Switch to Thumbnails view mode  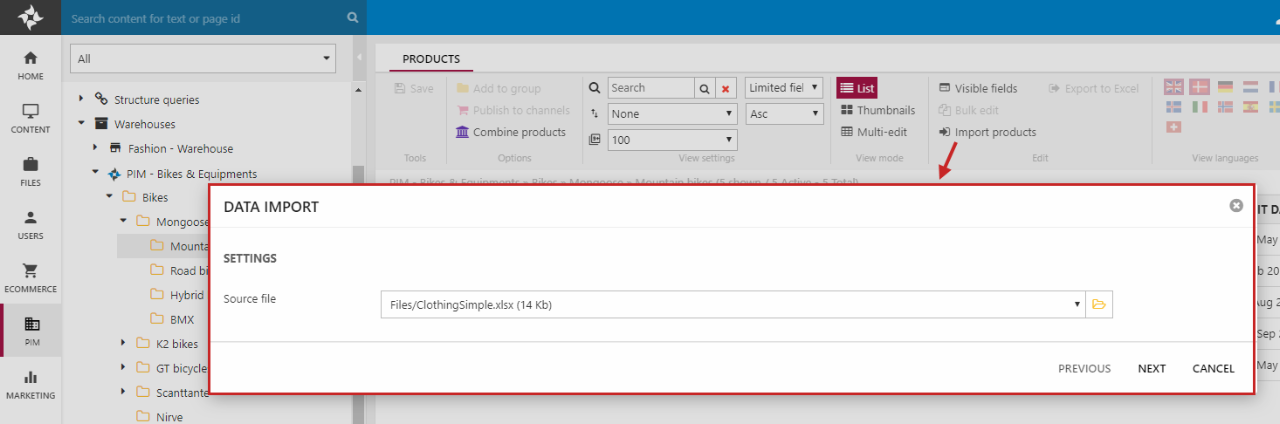[x=878, y=110]
